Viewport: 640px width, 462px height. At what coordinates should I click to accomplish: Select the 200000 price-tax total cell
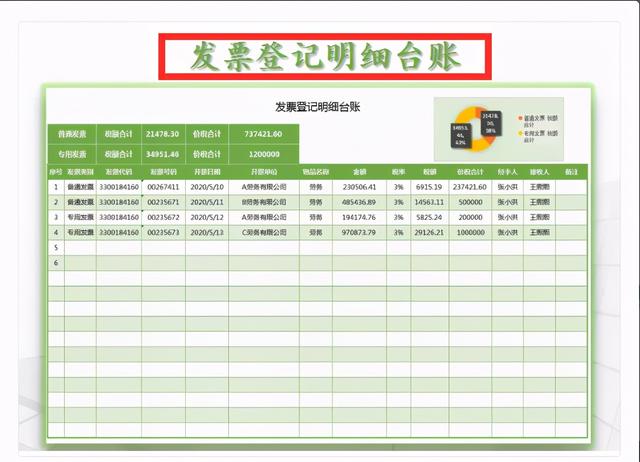tap(470, 218)
